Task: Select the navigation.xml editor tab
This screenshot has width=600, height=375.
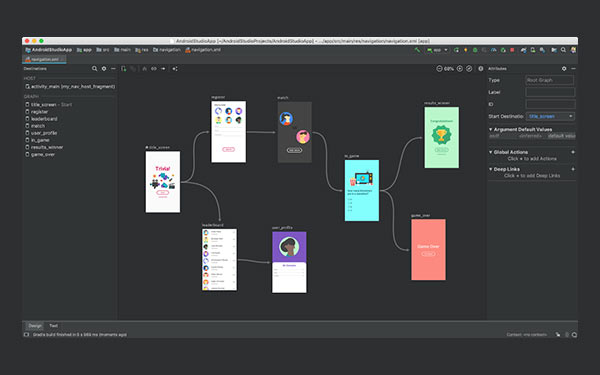Action: click(43, 59)
